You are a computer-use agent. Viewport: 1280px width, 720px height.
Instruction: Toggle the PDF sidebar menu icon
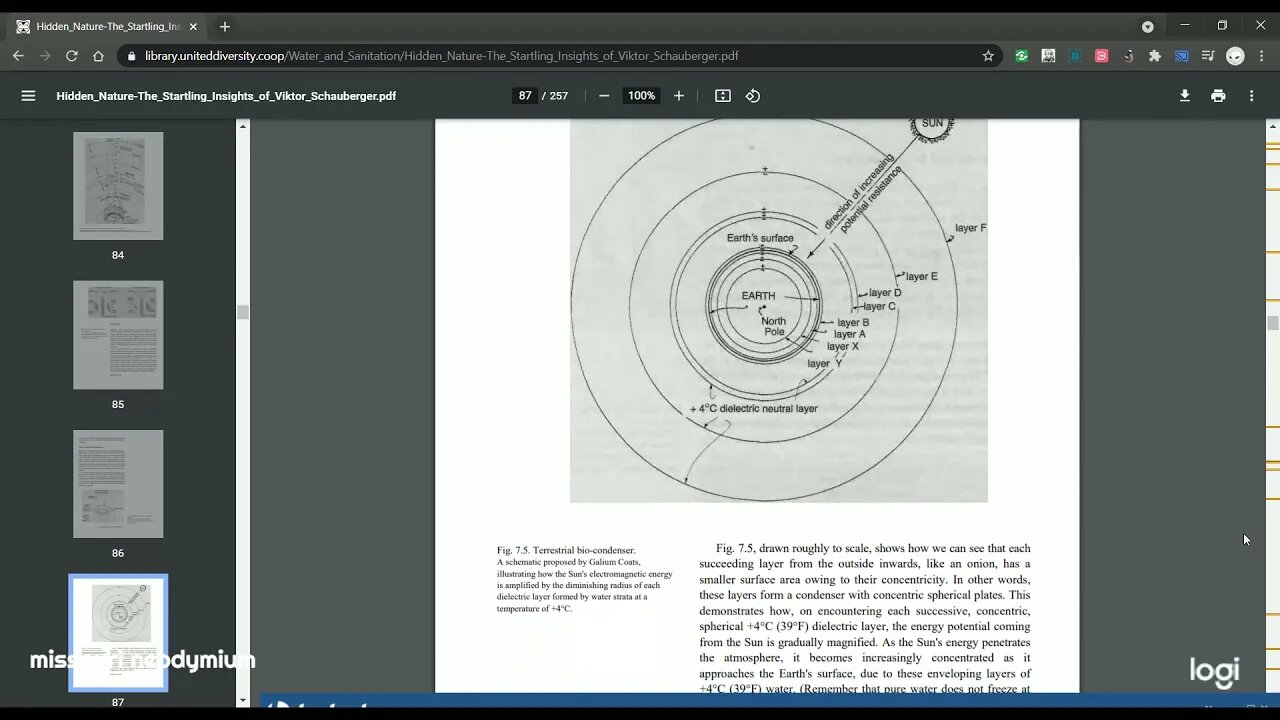(28, 96)
